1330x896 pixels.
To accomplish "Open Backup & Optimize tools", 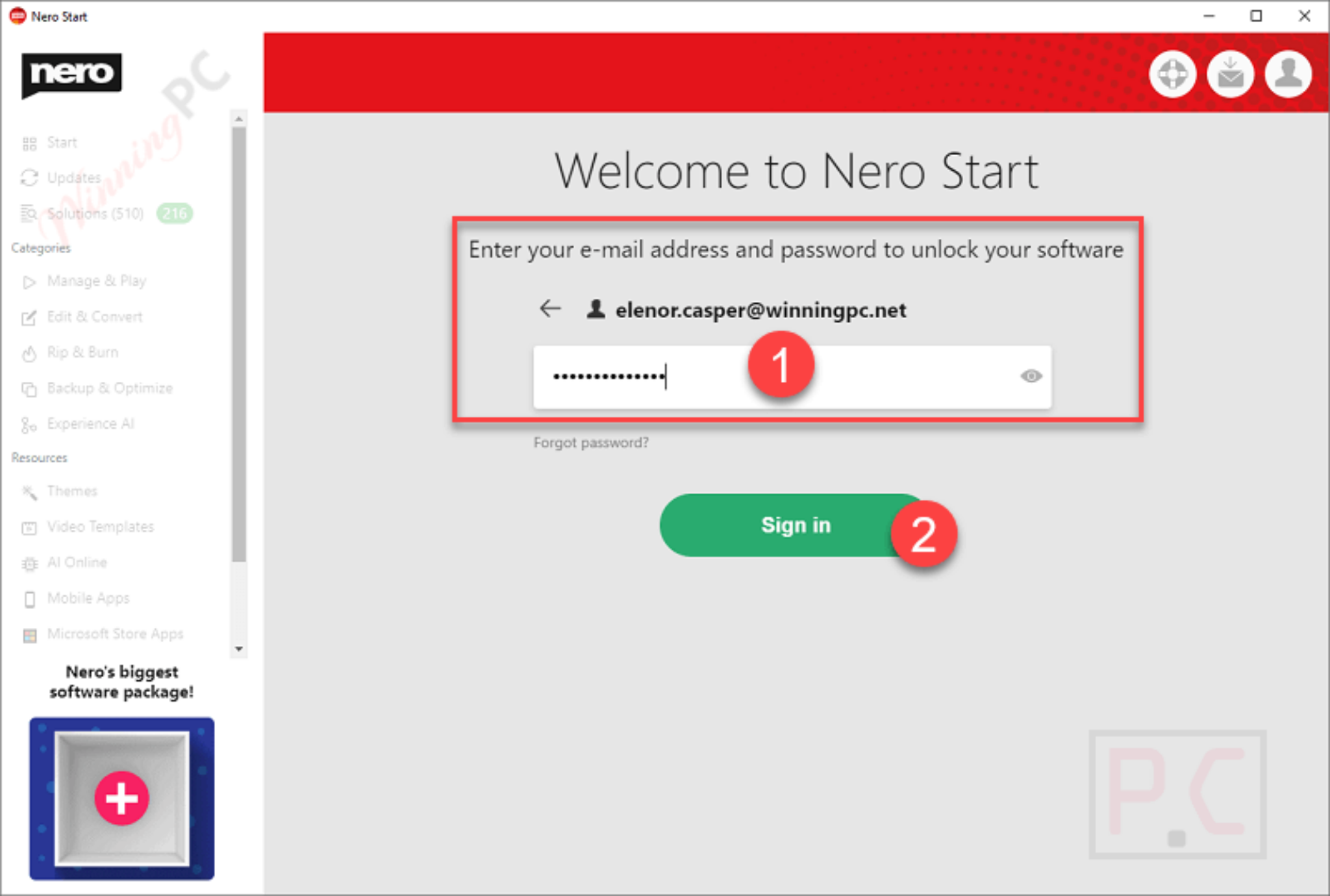I will click(x=109, y=388).
